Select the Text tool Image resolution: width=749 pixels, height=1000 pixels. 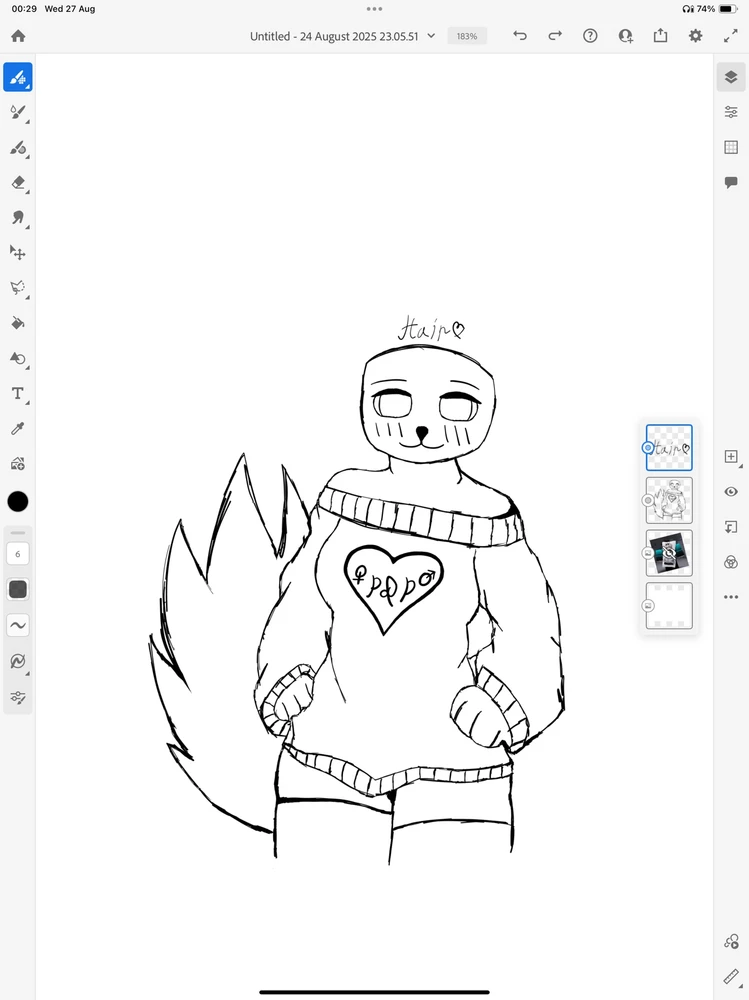point(18,393)
